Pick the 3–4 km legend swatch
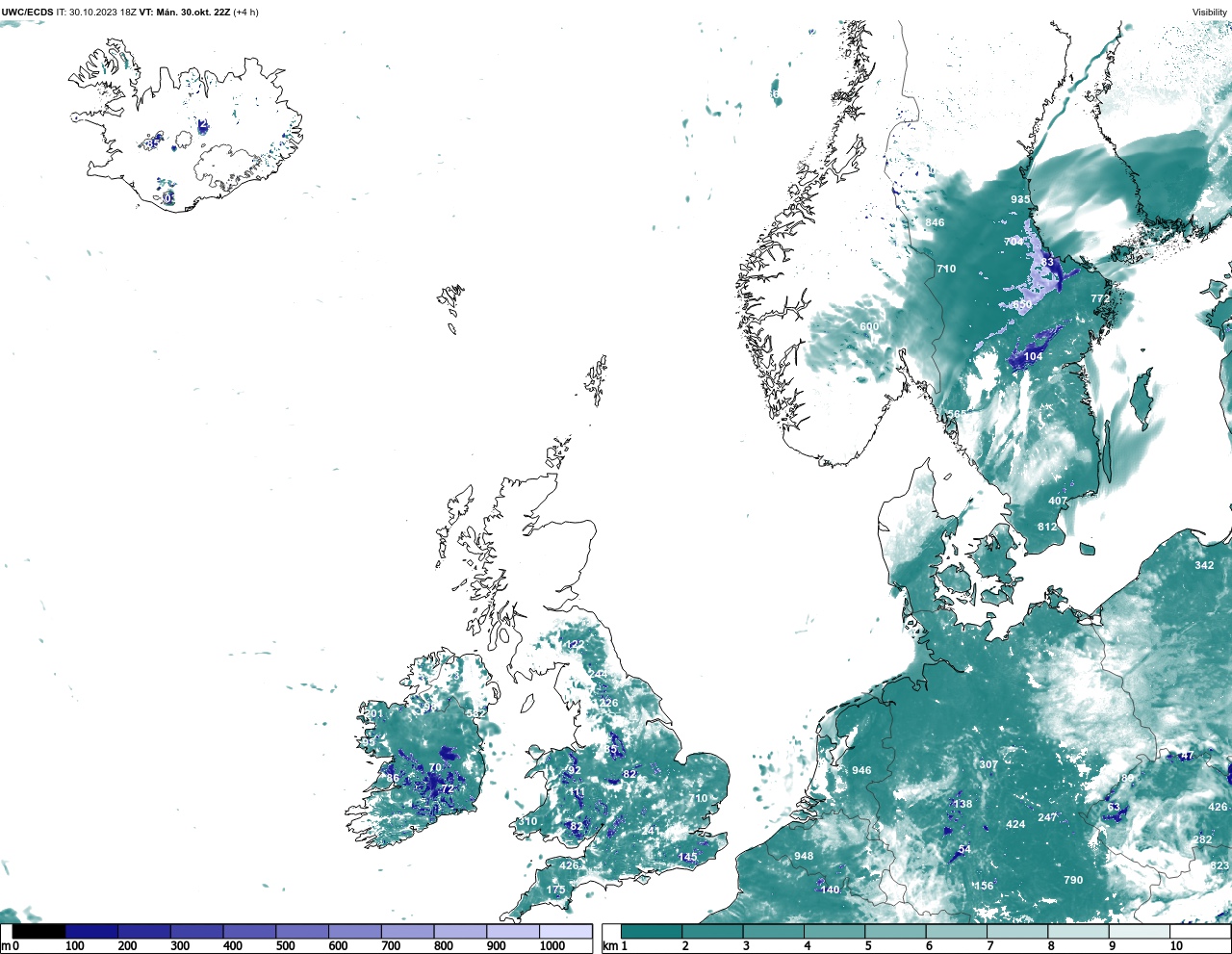The height and width of the screenshot is (954, 1232). (x=774, y=932)
